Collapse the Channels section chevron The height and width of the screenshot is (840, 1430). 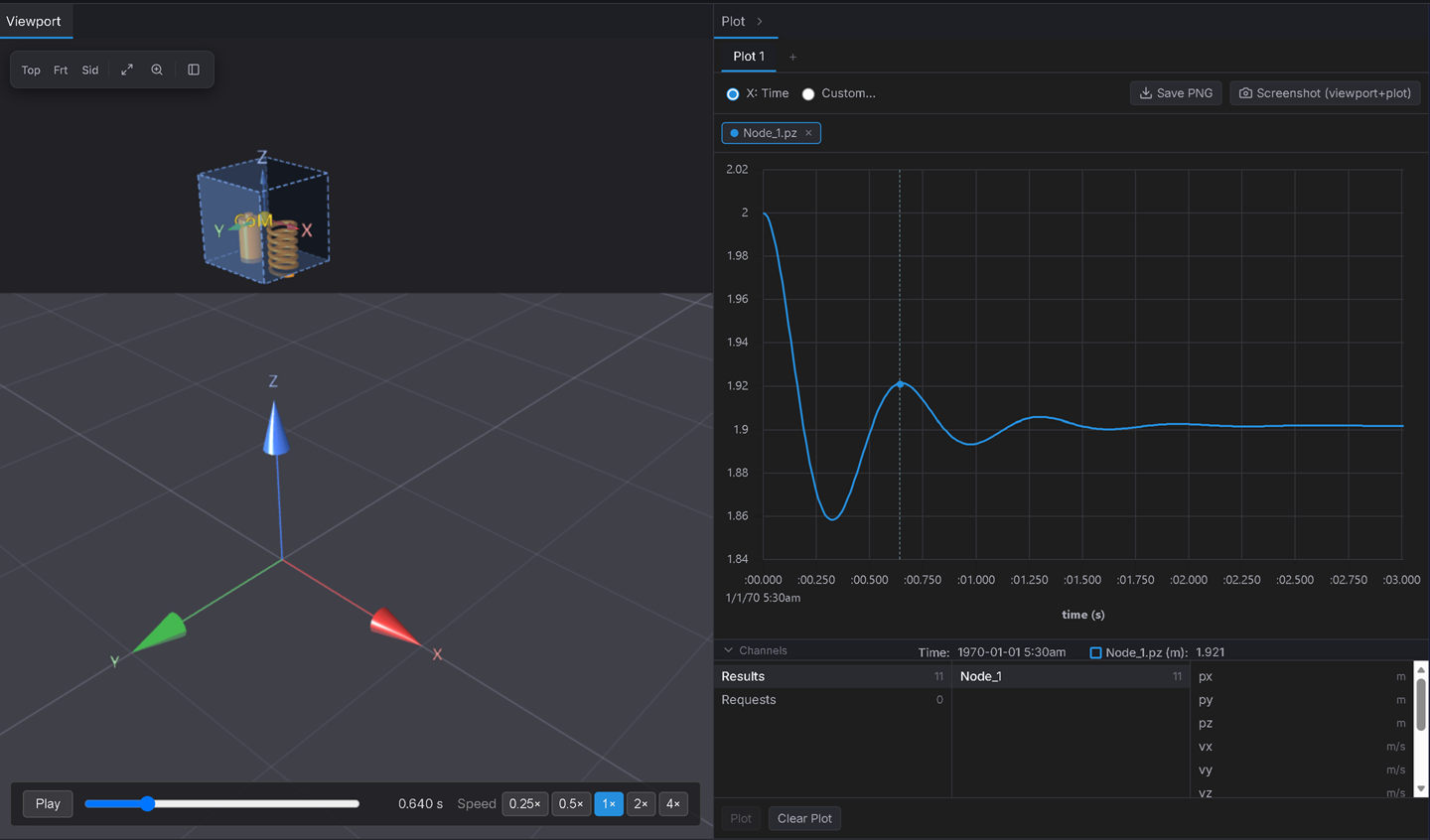point(729,650)
